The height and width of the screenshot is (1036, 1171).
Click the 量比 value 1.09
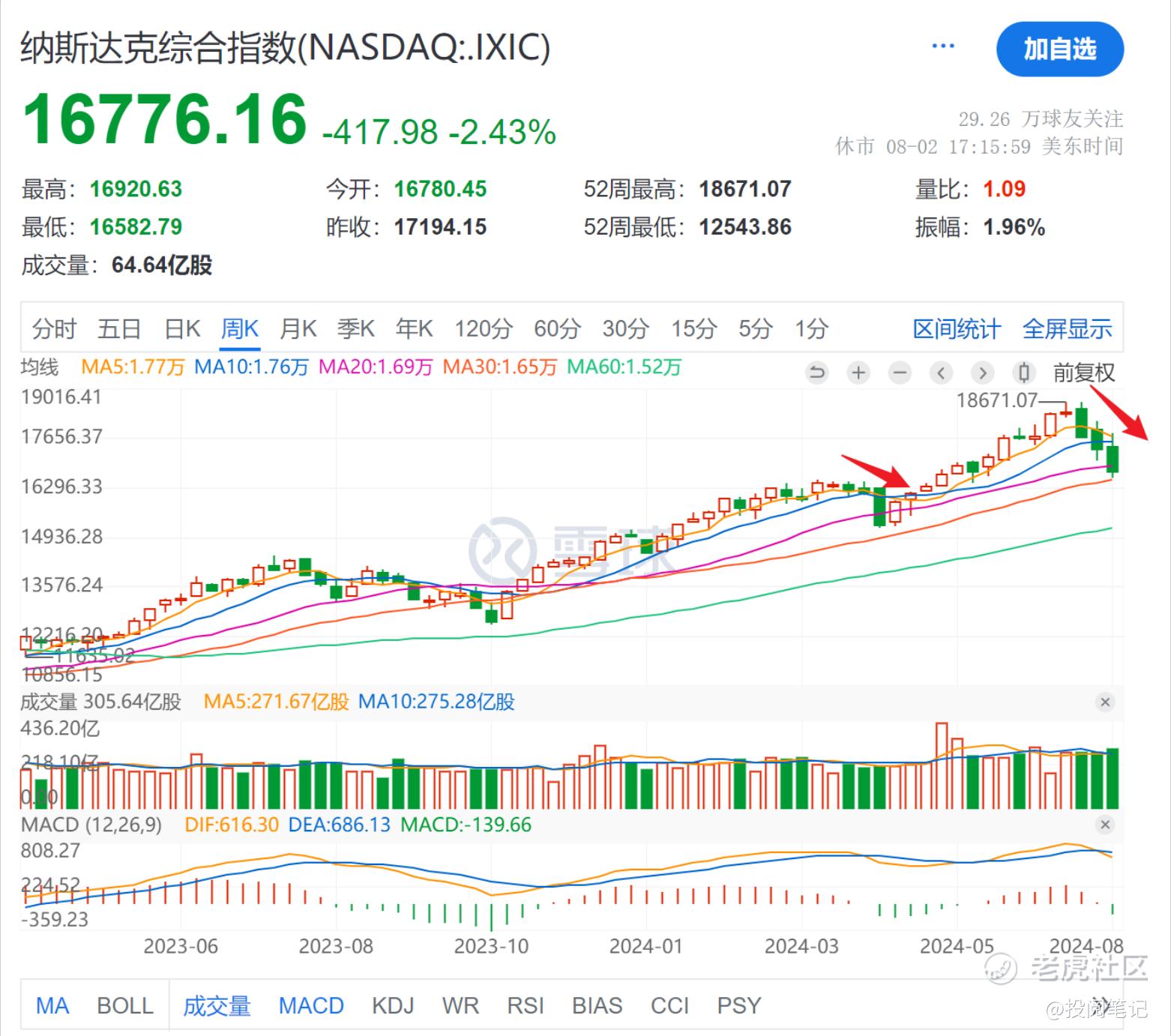click(1005, 189)
